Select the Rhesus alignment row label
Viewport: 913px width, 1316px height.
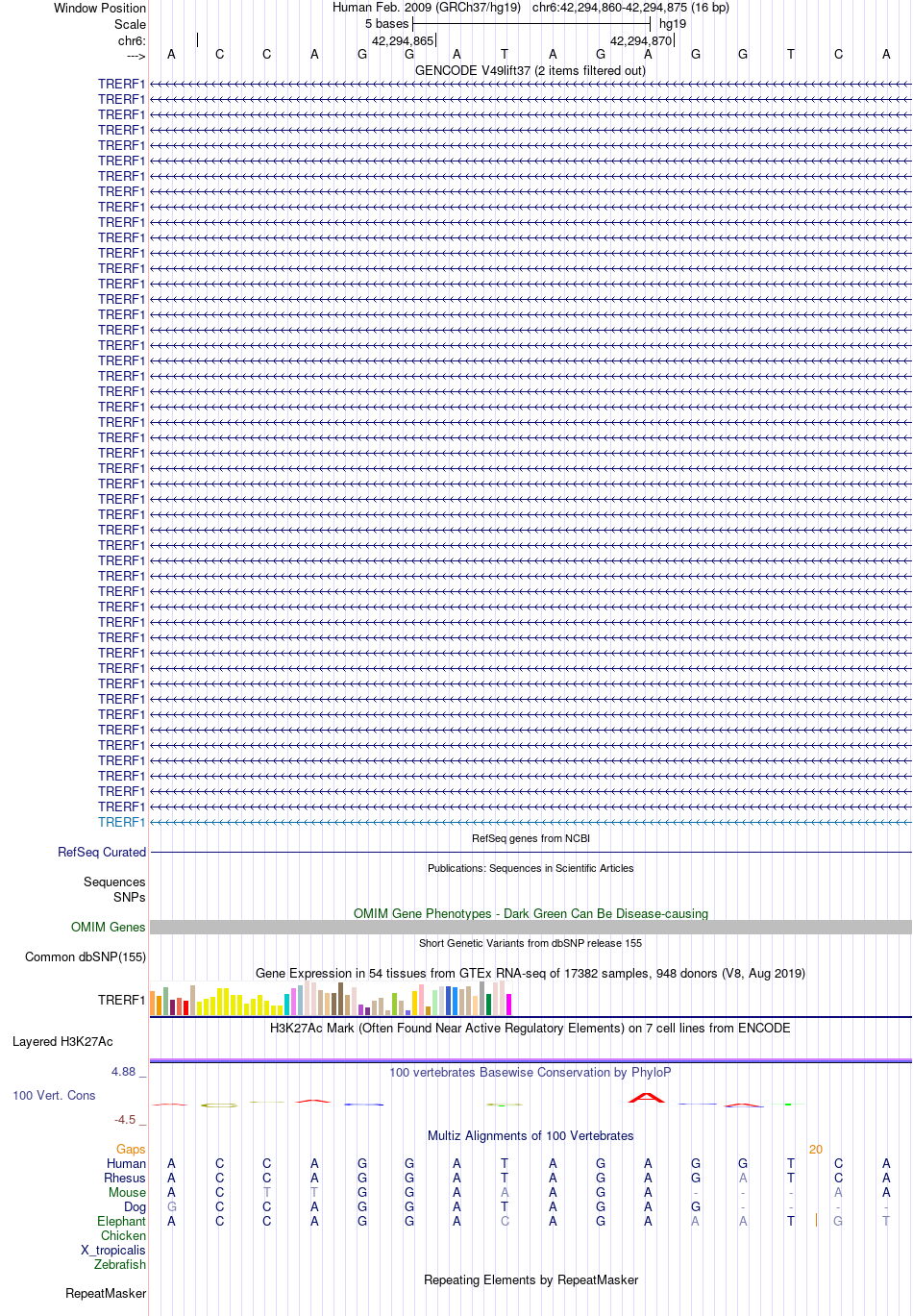point(125,1178)
